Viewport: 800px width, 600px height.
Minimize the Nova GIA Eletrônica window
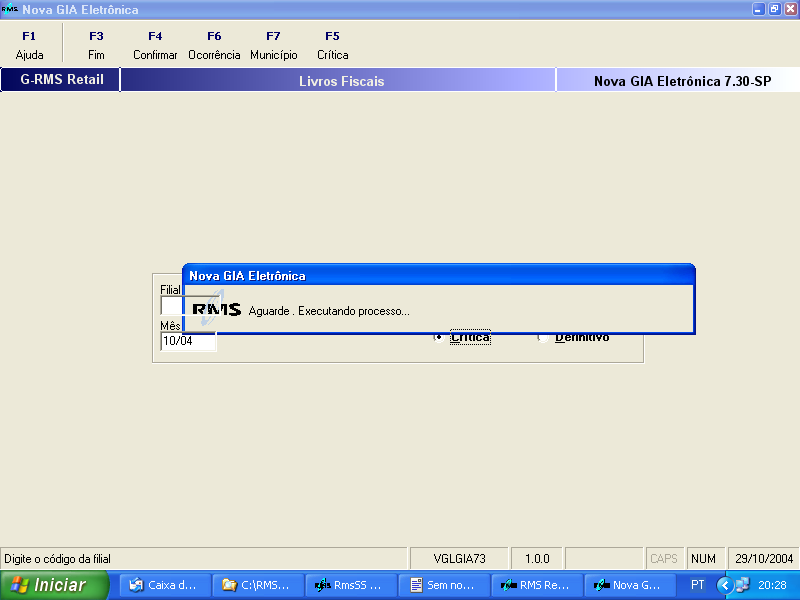coord(759,9)
